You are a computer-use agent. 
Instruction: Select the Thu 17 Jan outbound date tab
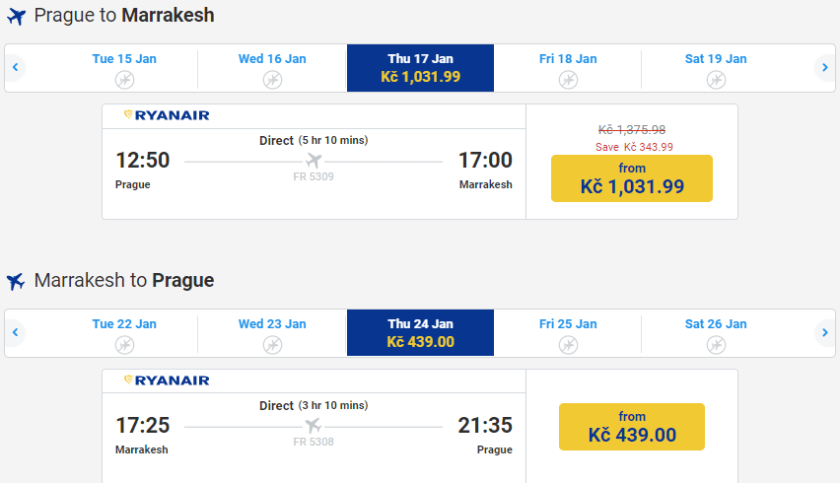420,68
